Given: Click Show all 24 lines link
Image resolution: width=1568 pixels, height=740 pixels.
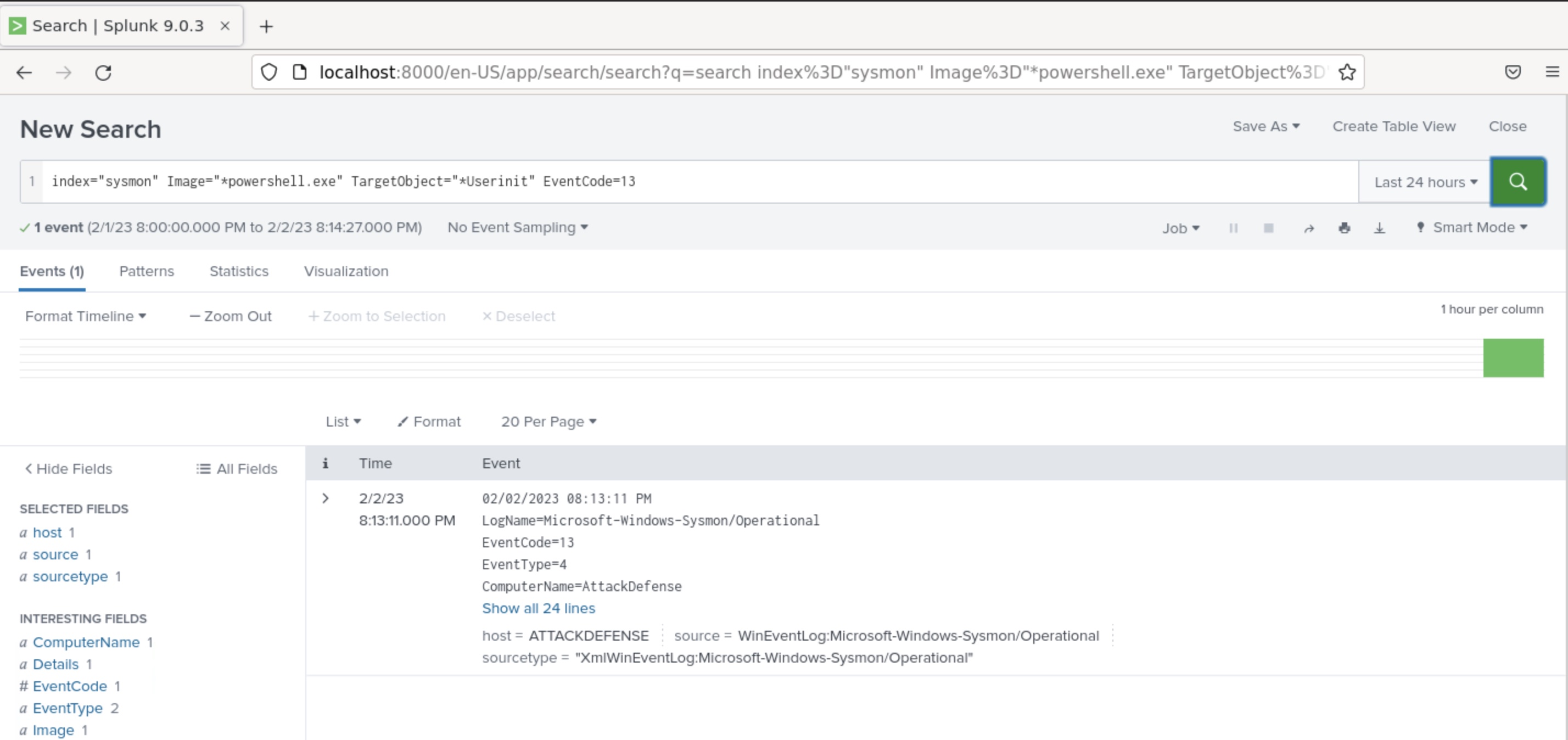Looking at the screenshot, I should (x=538, y=609).
